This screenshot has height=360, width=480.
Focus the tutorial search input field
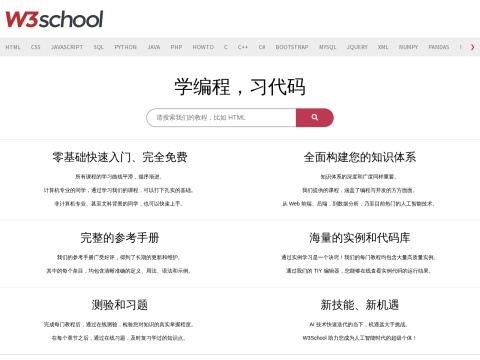point(221,117)
